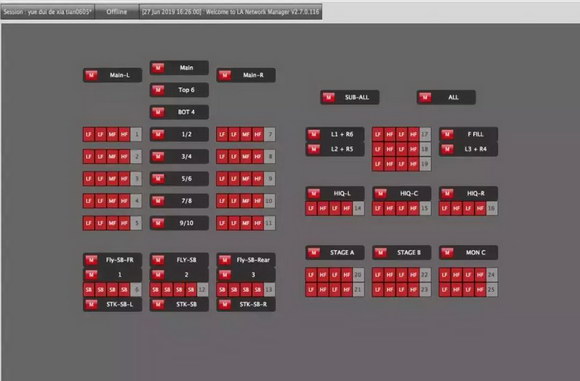
Task: Click the MON C group label
Action: [476, 253]
